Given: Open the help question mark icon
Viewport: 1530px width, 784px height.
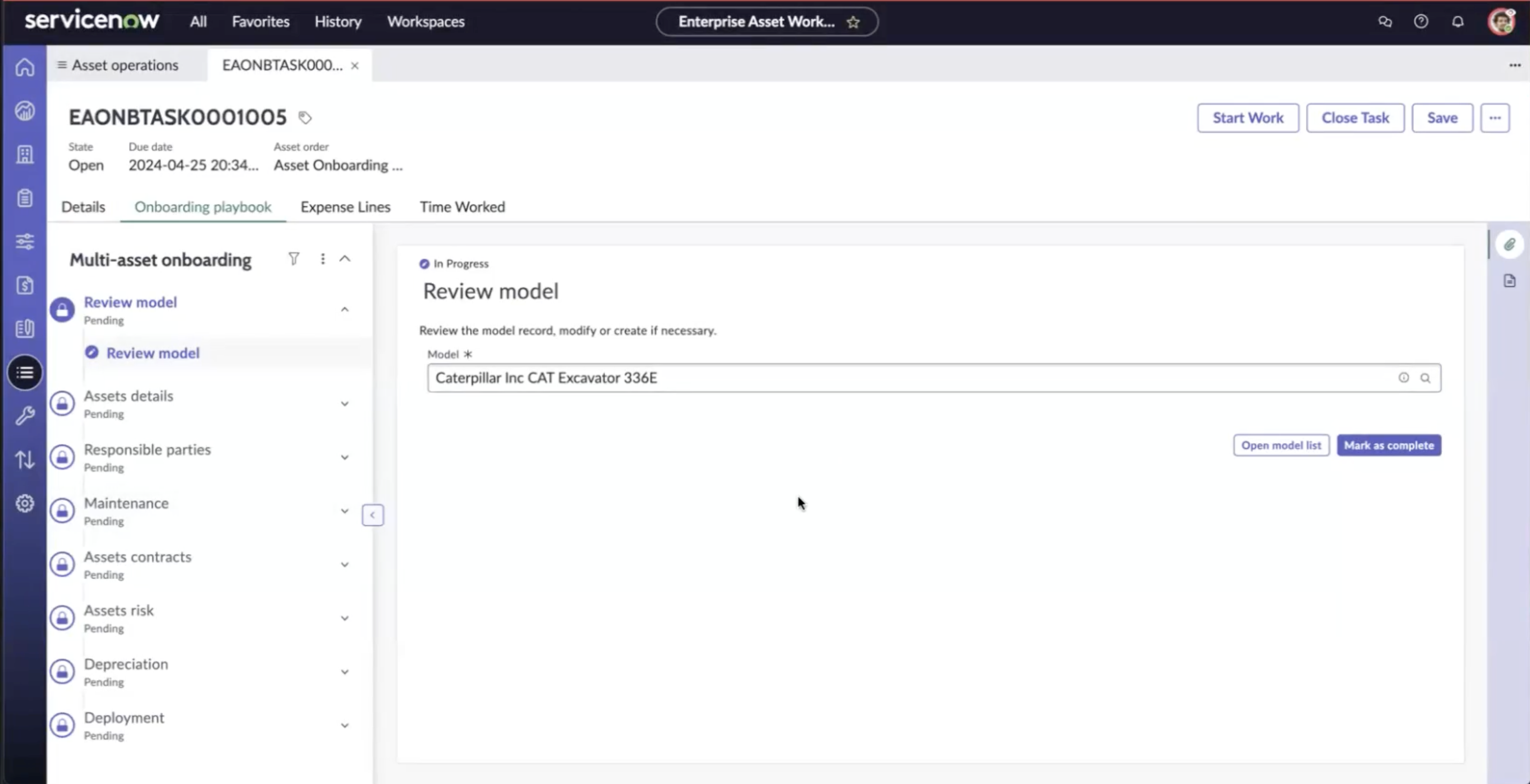Looking at the screenshot, I should pos(1421,21).
